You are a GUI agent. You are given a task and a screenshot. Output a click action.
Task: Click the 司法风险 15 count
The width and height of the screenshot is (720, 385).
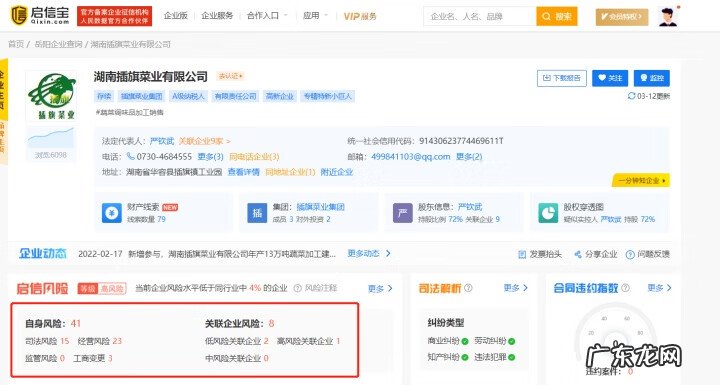click(47, 341)
